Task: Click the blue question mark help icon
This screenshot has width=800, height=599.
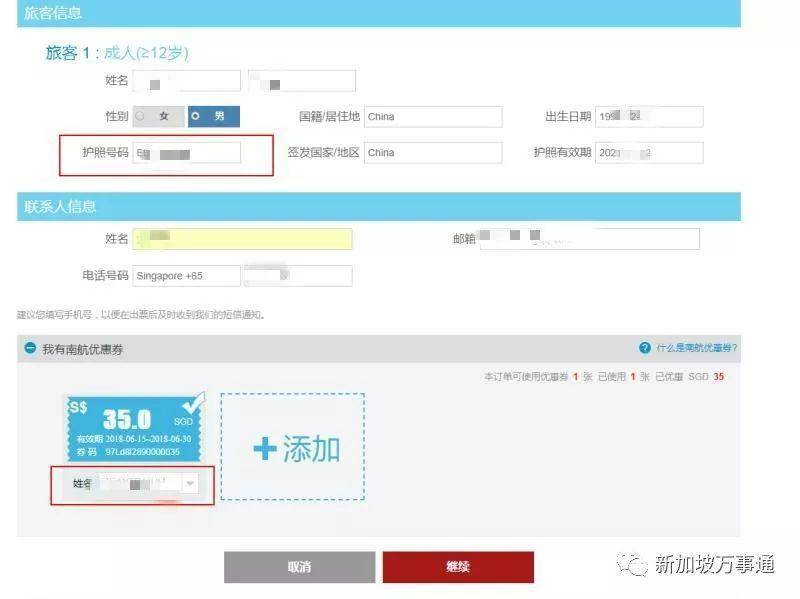Action: pyautogui.click(x=644, y=348)
